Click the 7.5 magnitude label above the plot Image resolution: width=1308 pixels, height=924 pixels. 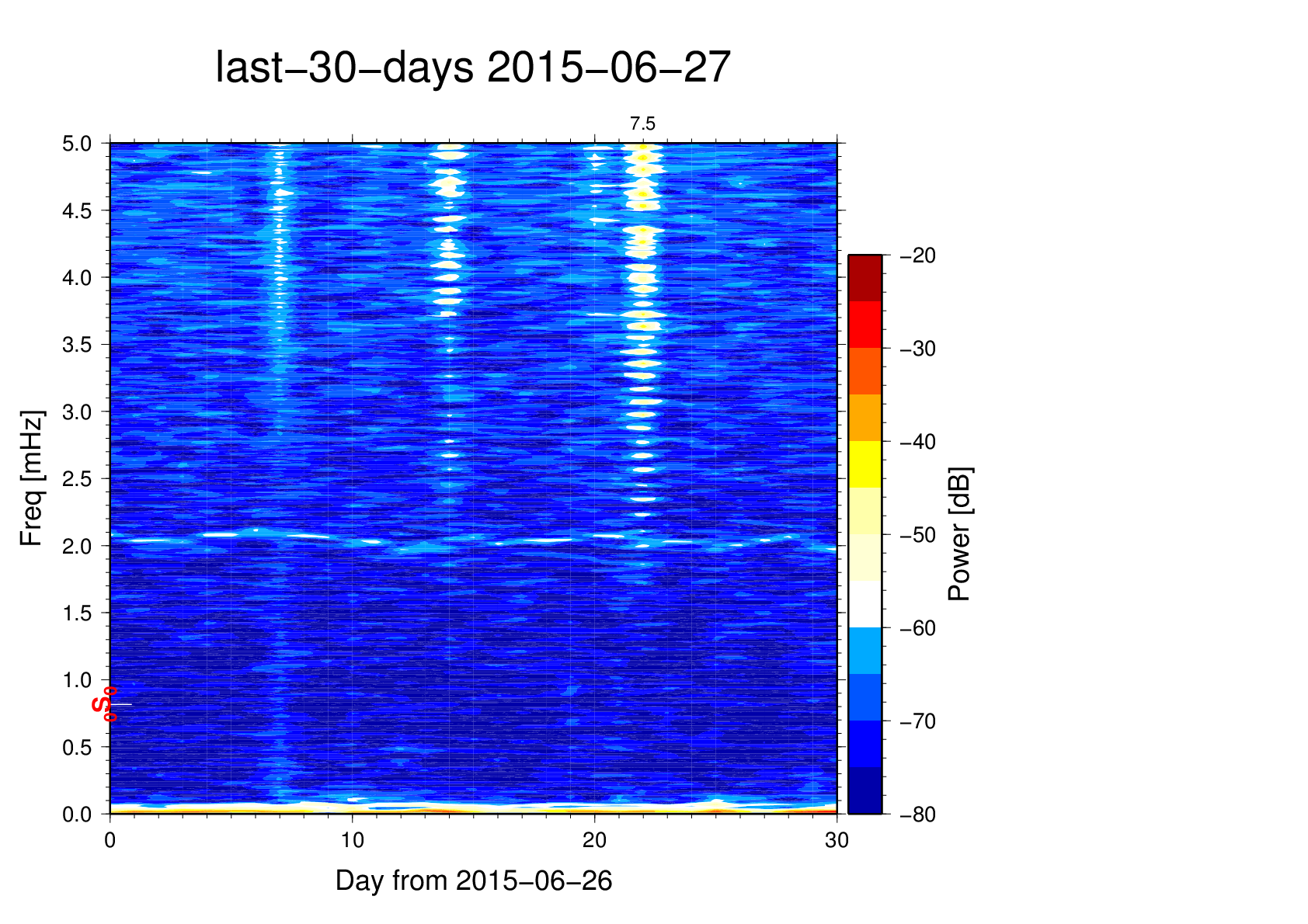point(642,124)
